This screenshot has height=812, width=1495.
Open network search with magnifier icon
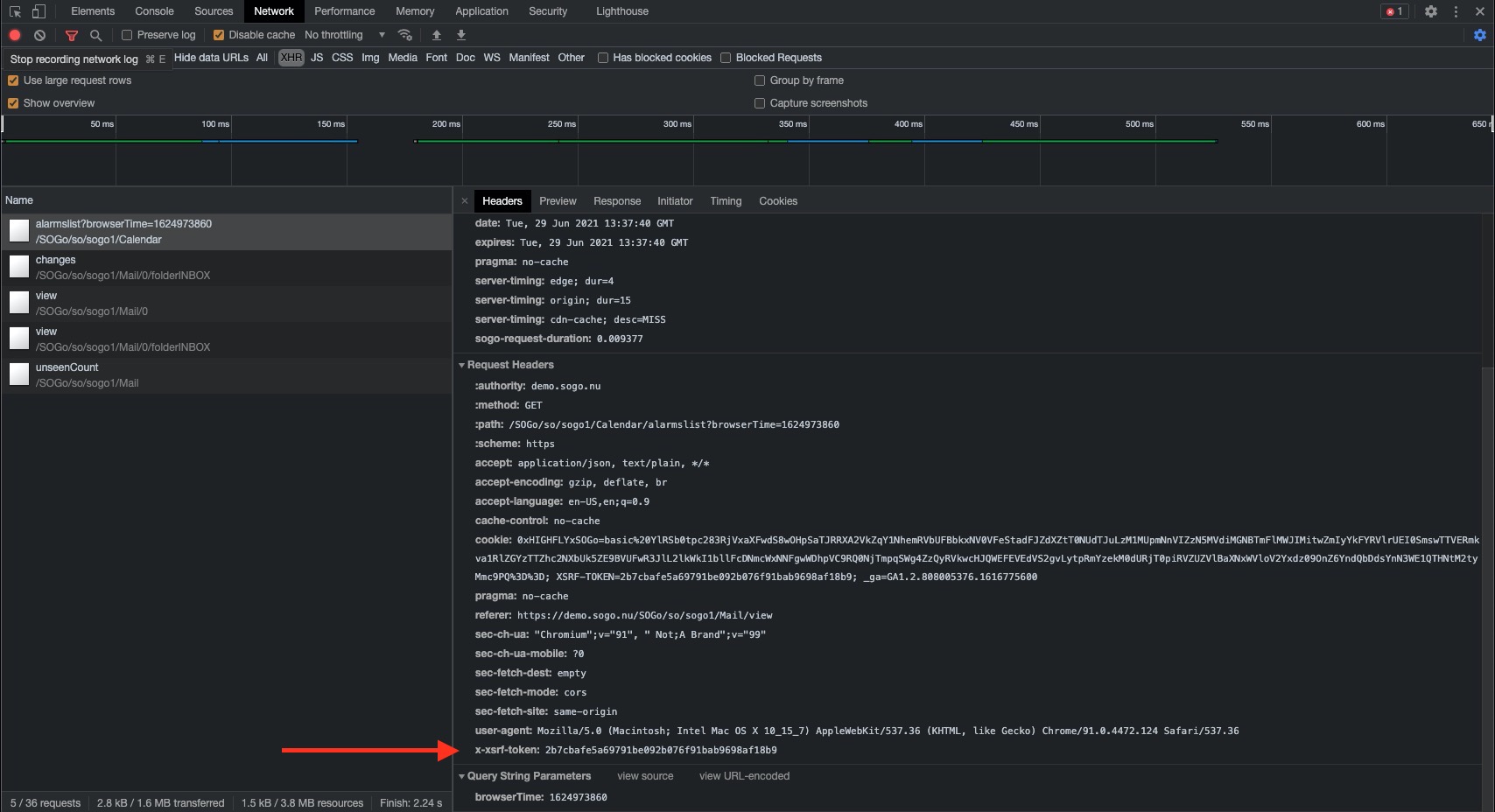[x=96, y=35]
